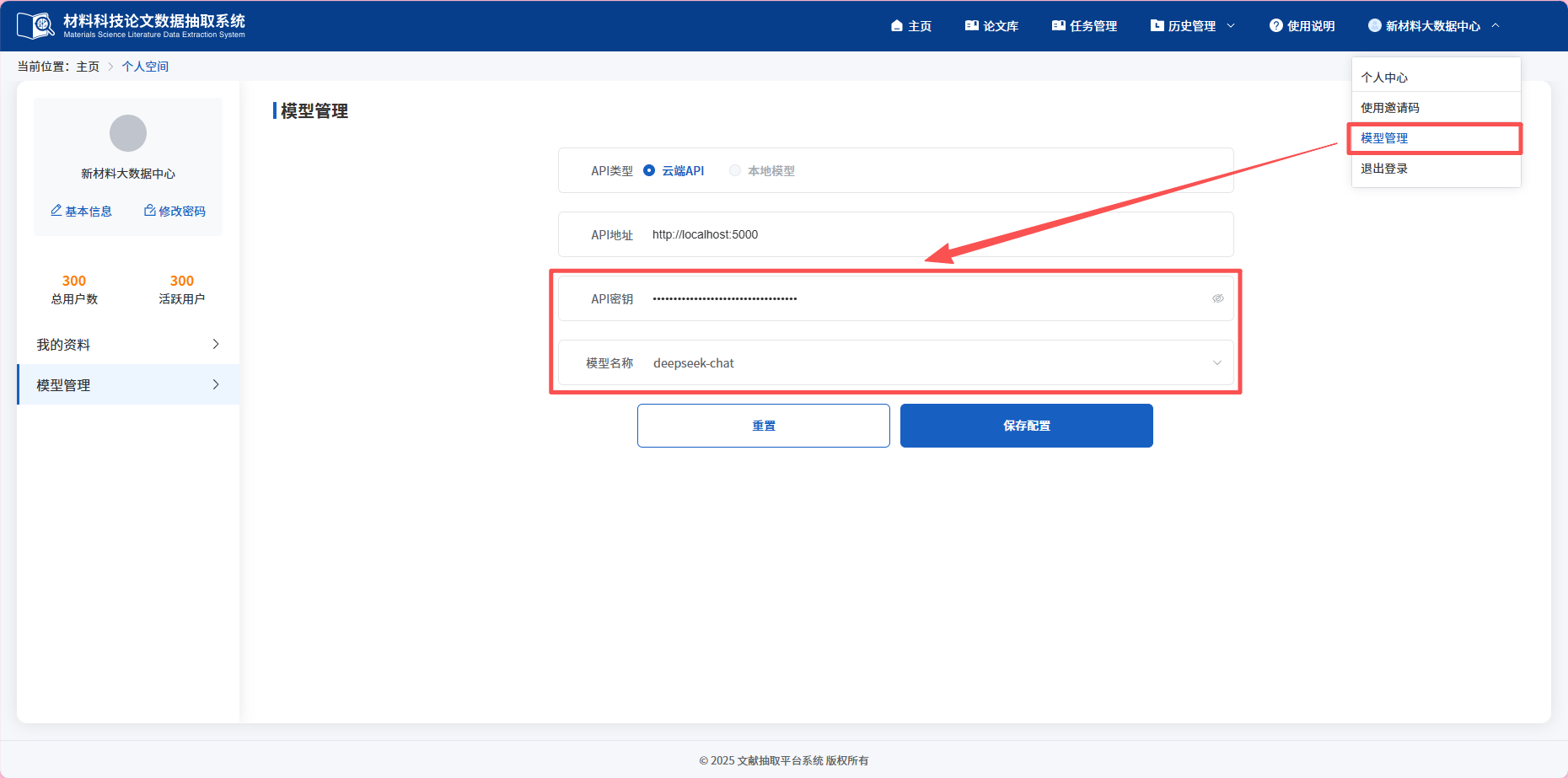Open 个人中心 from the account menu

(x=1383, y=77)
